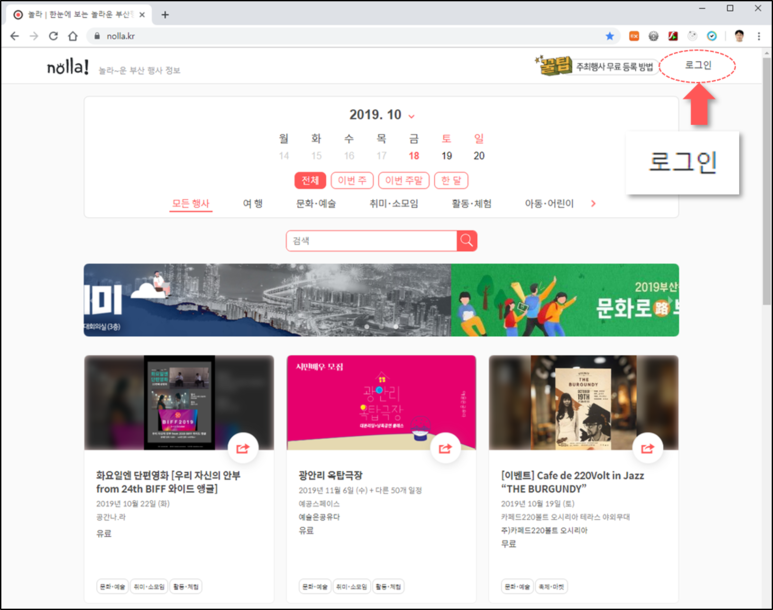Switch to 문화·예술 tab
The width and height of the screenshot is (773, 610).
click(316, 204)
